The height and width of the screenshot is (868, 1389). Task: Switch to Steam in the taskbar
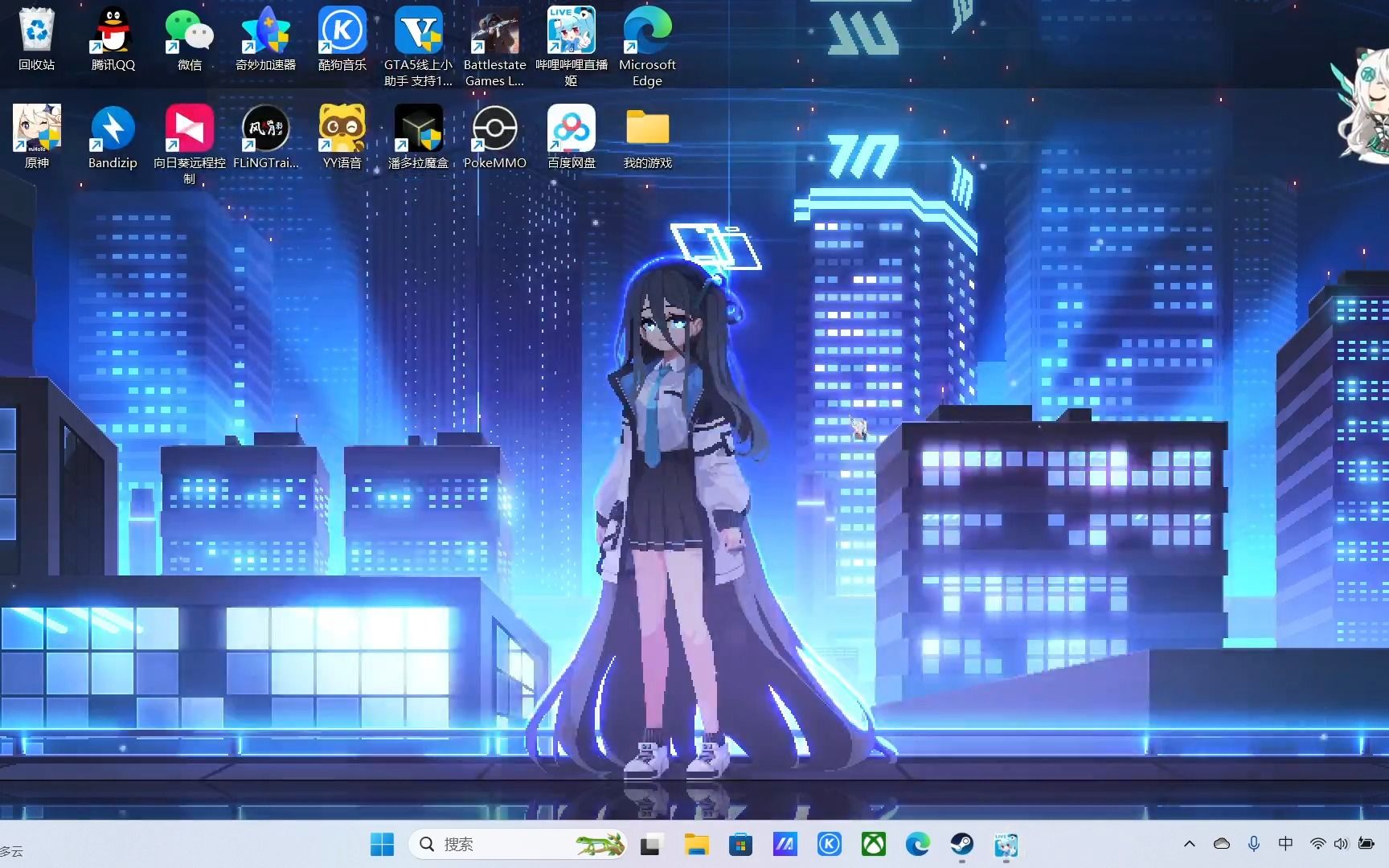pos(962,844)
